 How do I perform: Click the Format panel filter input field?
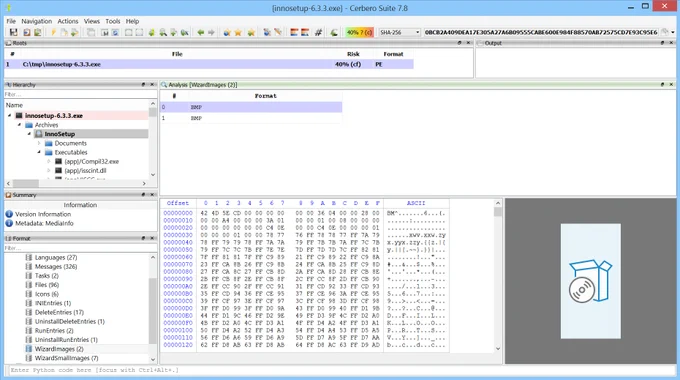pos(80,248)
